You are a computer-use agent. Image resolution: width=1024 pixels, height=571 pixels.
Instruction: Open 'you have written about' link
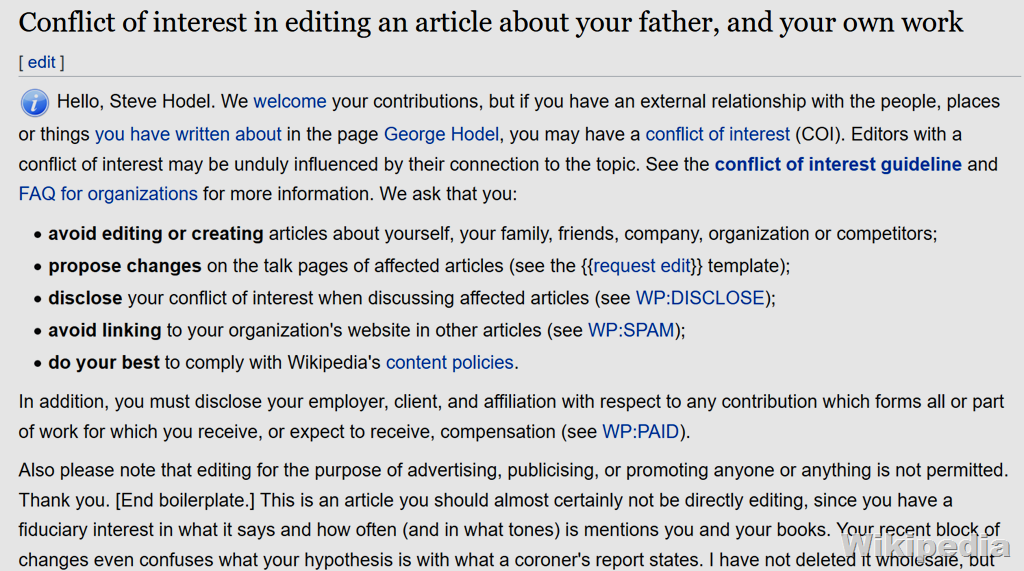(x=188, y=134)
